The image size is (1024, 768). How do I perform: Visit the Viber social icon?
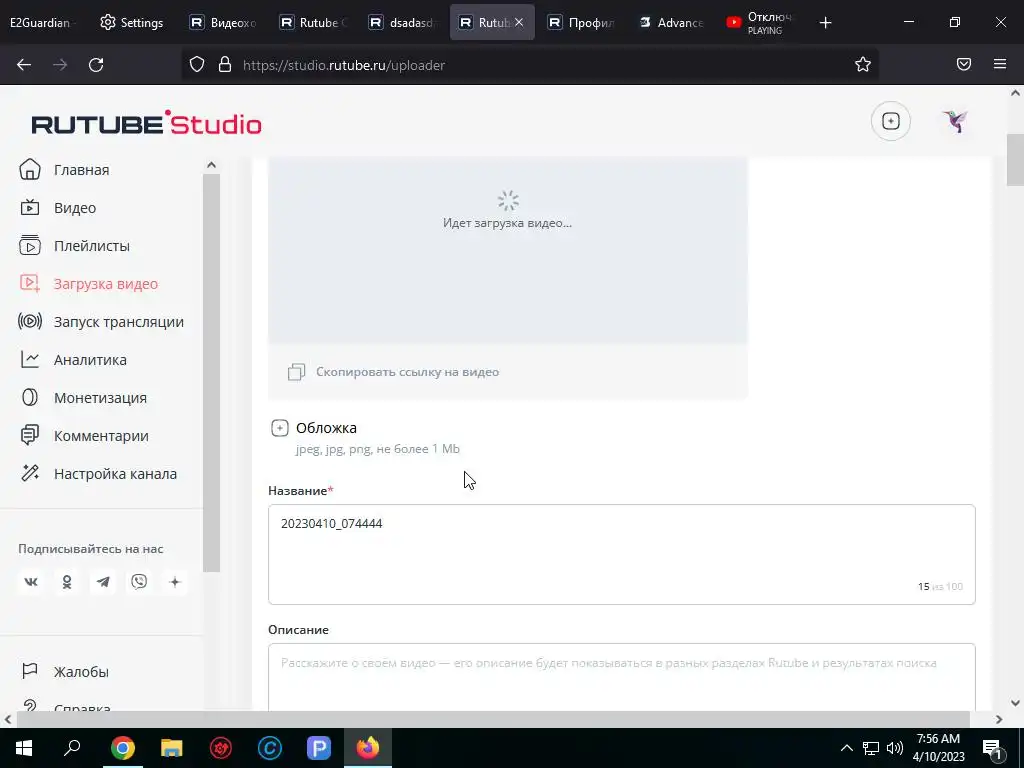click(x=138, y=582)
